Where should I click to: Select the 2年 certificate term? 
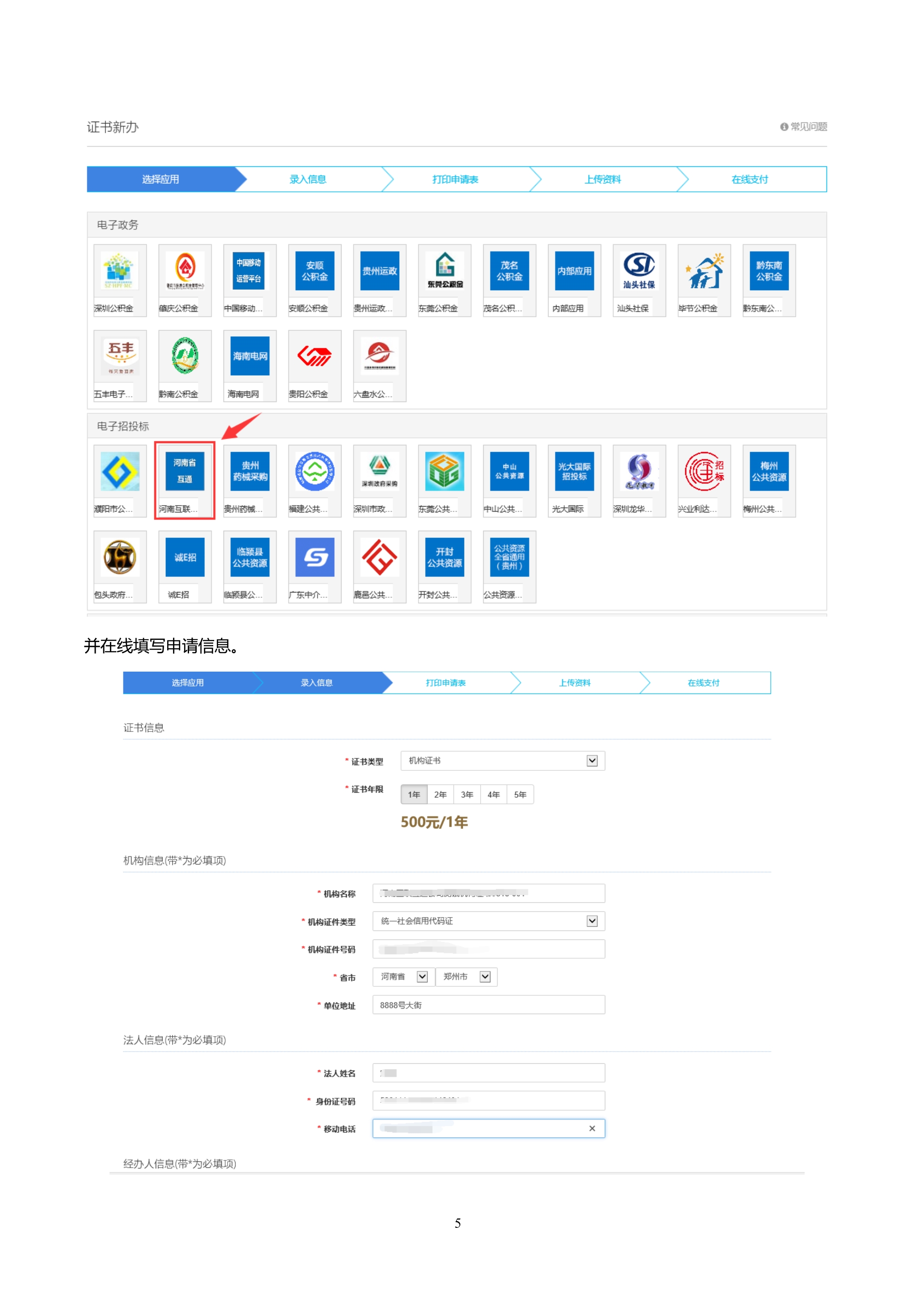point(440,794)
